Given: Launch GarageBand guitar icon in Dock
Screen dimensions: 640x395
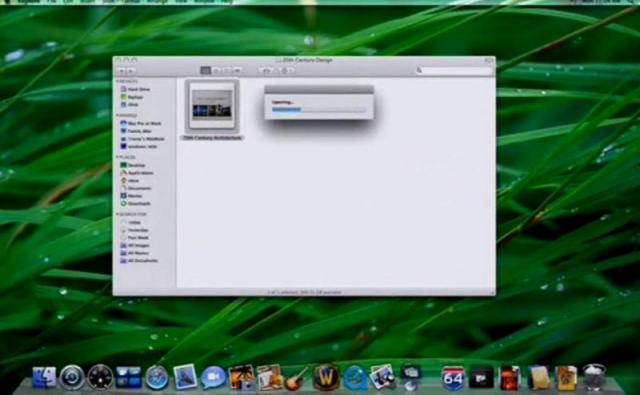Looking at the screenshot, I should coord(296,378).
